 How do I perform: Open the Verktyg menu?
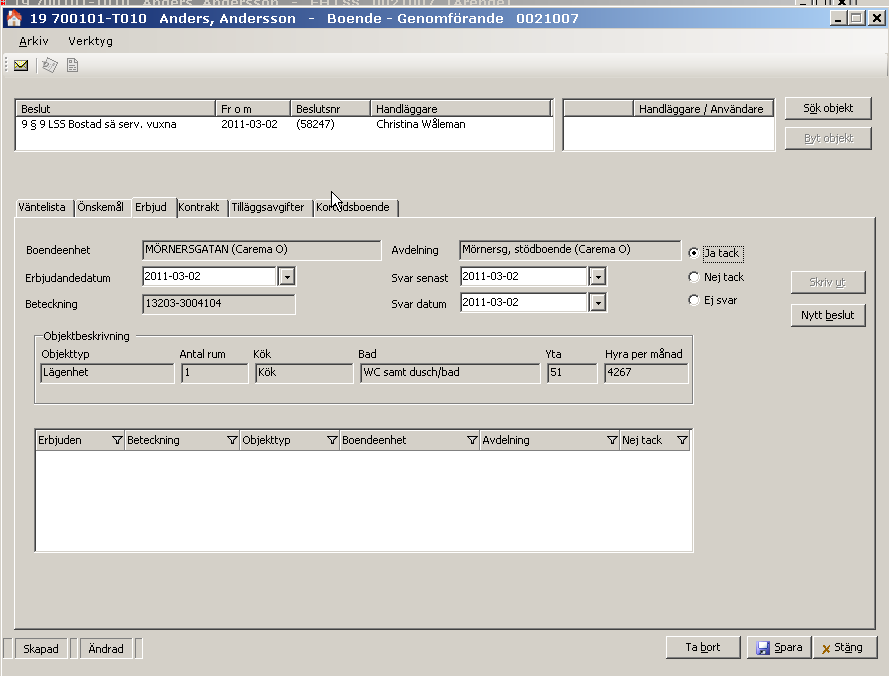tap(90, 41)
